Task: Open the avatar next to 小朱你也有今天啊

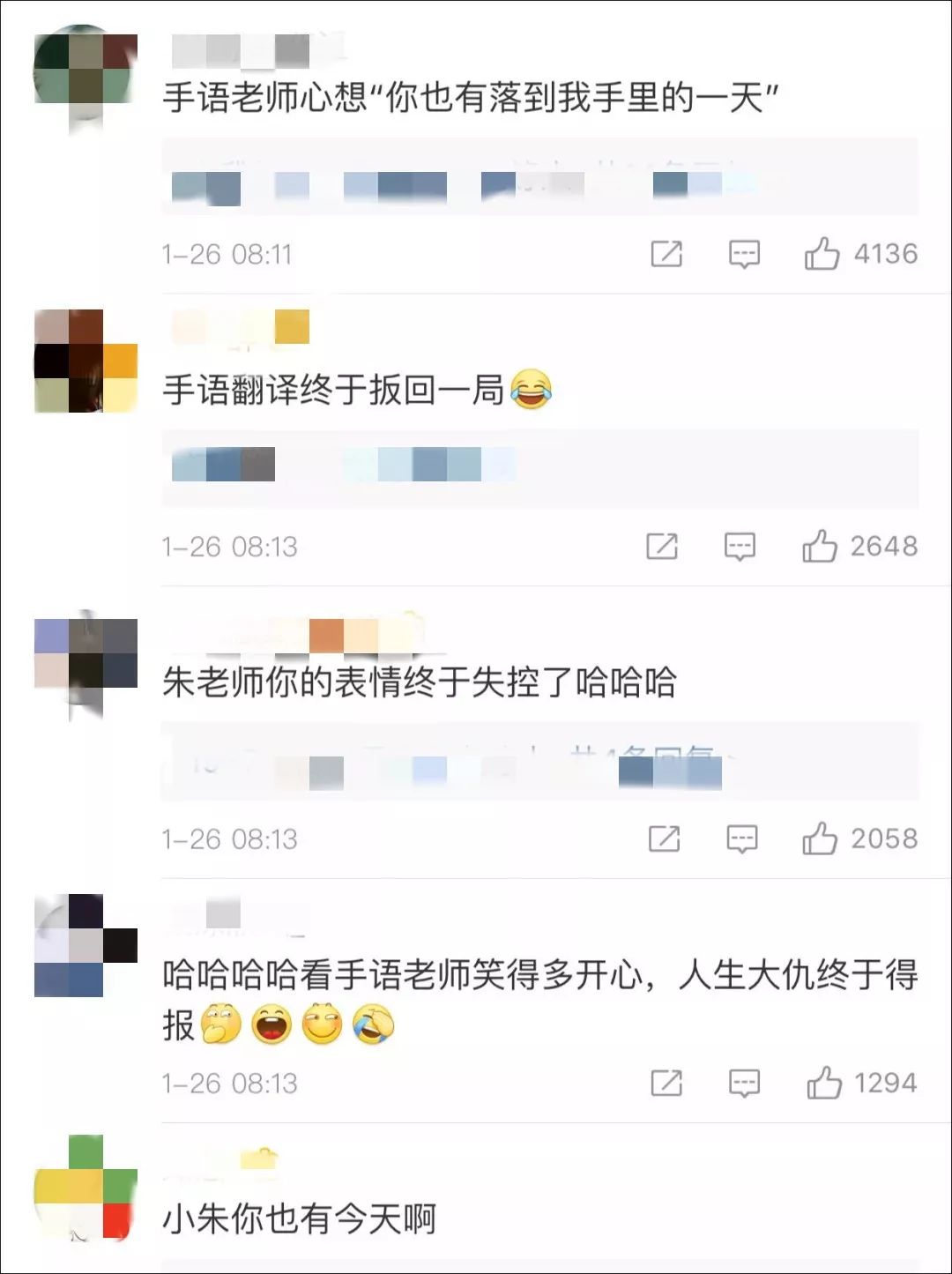Action: (86, 1188)
